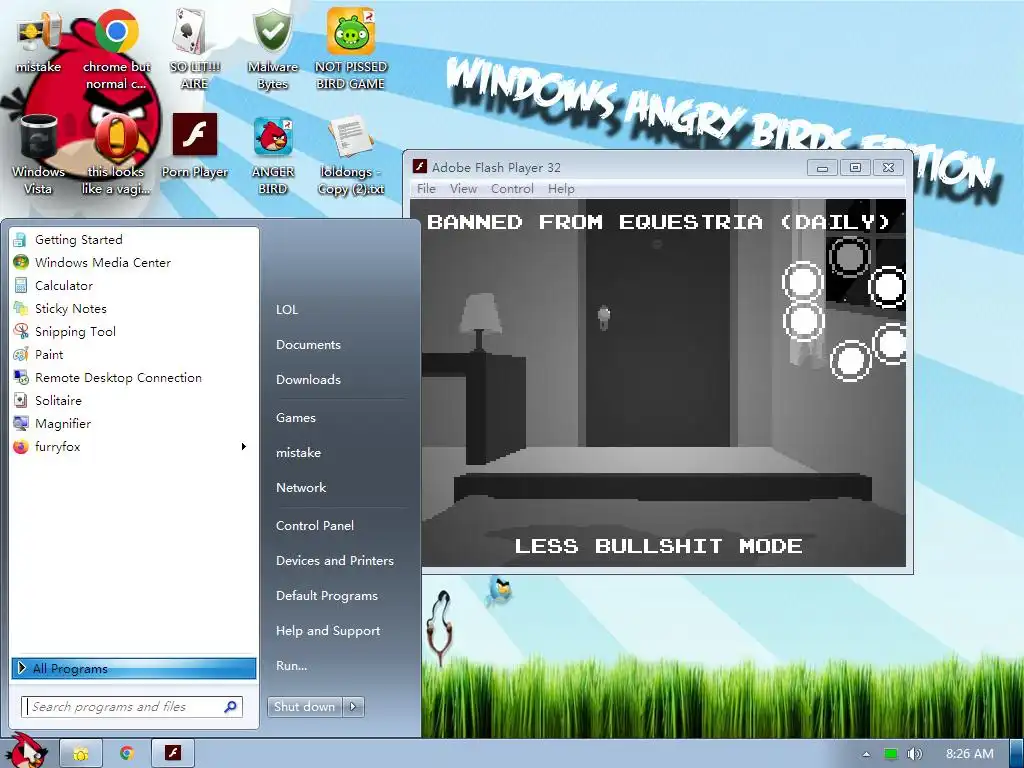This screenshot has width=1024, height=768.
Task: Click the Shut down button
Action: pos(304,707)
